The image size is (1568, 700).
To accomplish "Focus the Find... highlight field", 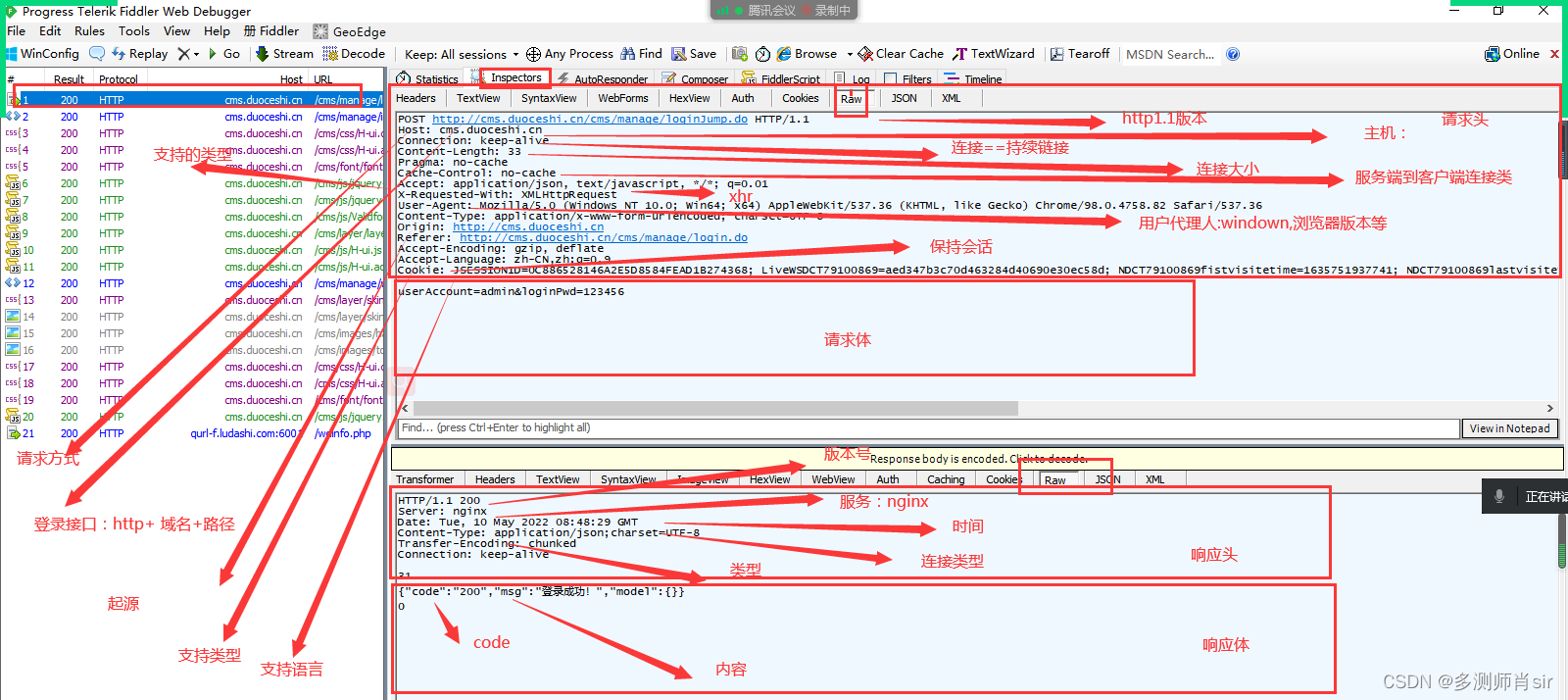I will [x=928, y=428].
